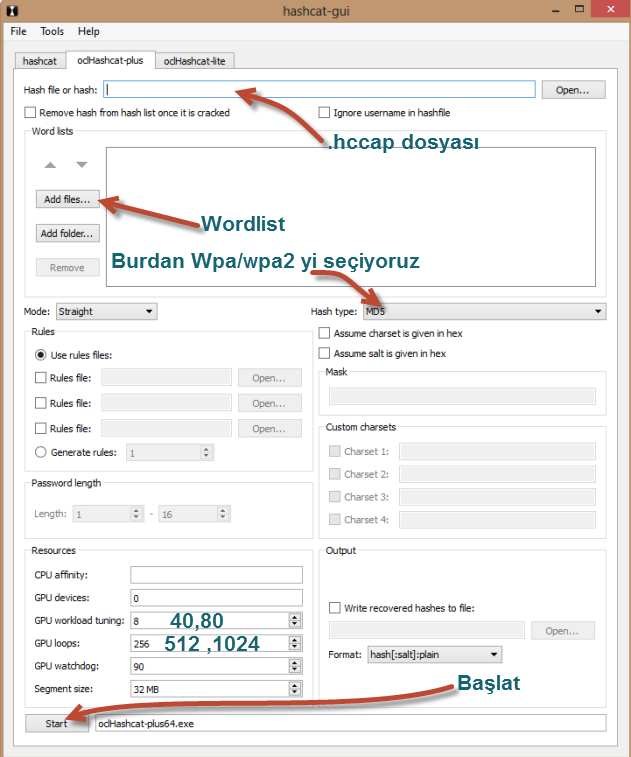Enable Remove hash from hash list once cracked

click(x=30, y=112)
